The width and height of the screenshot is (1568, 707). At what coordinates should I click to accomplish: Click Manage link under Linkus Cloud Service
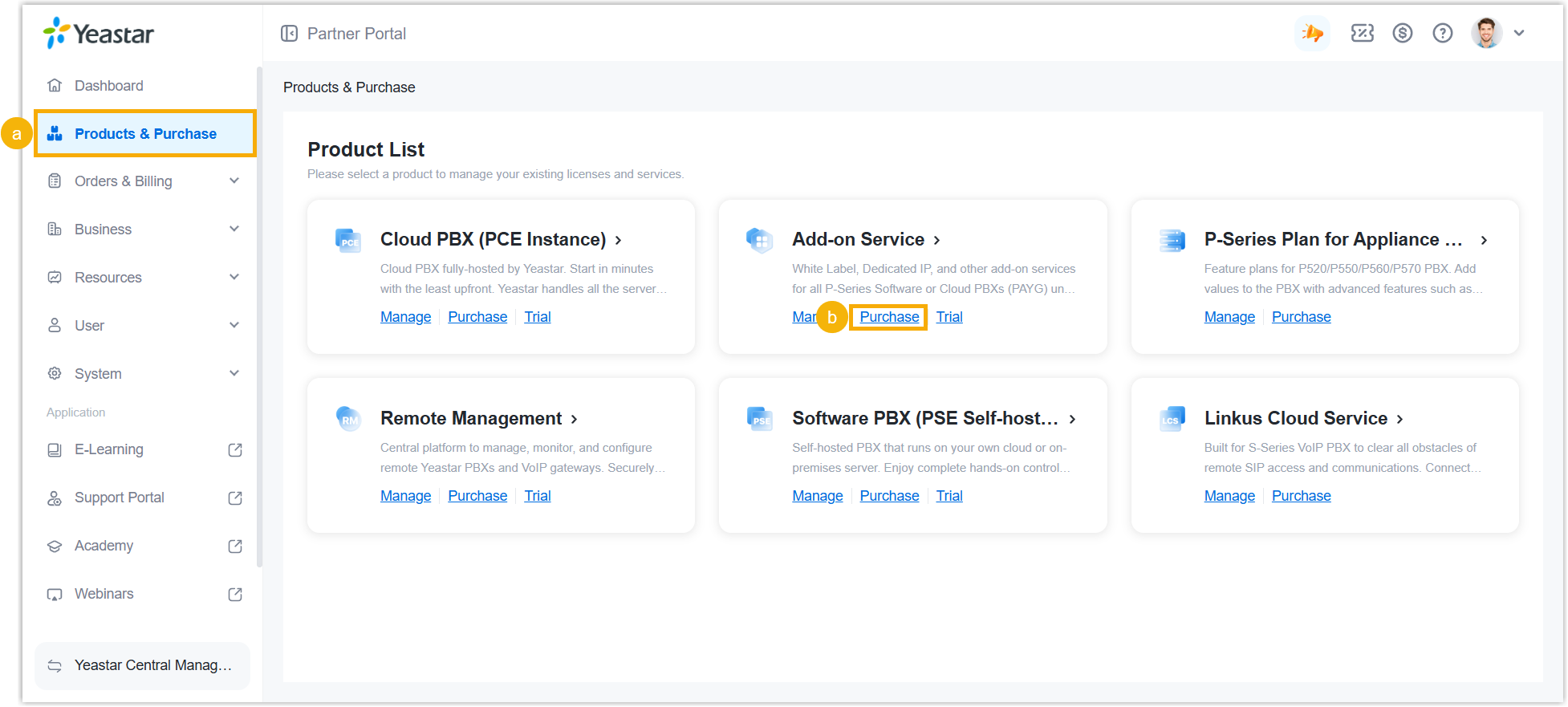tap(1229, 496)
